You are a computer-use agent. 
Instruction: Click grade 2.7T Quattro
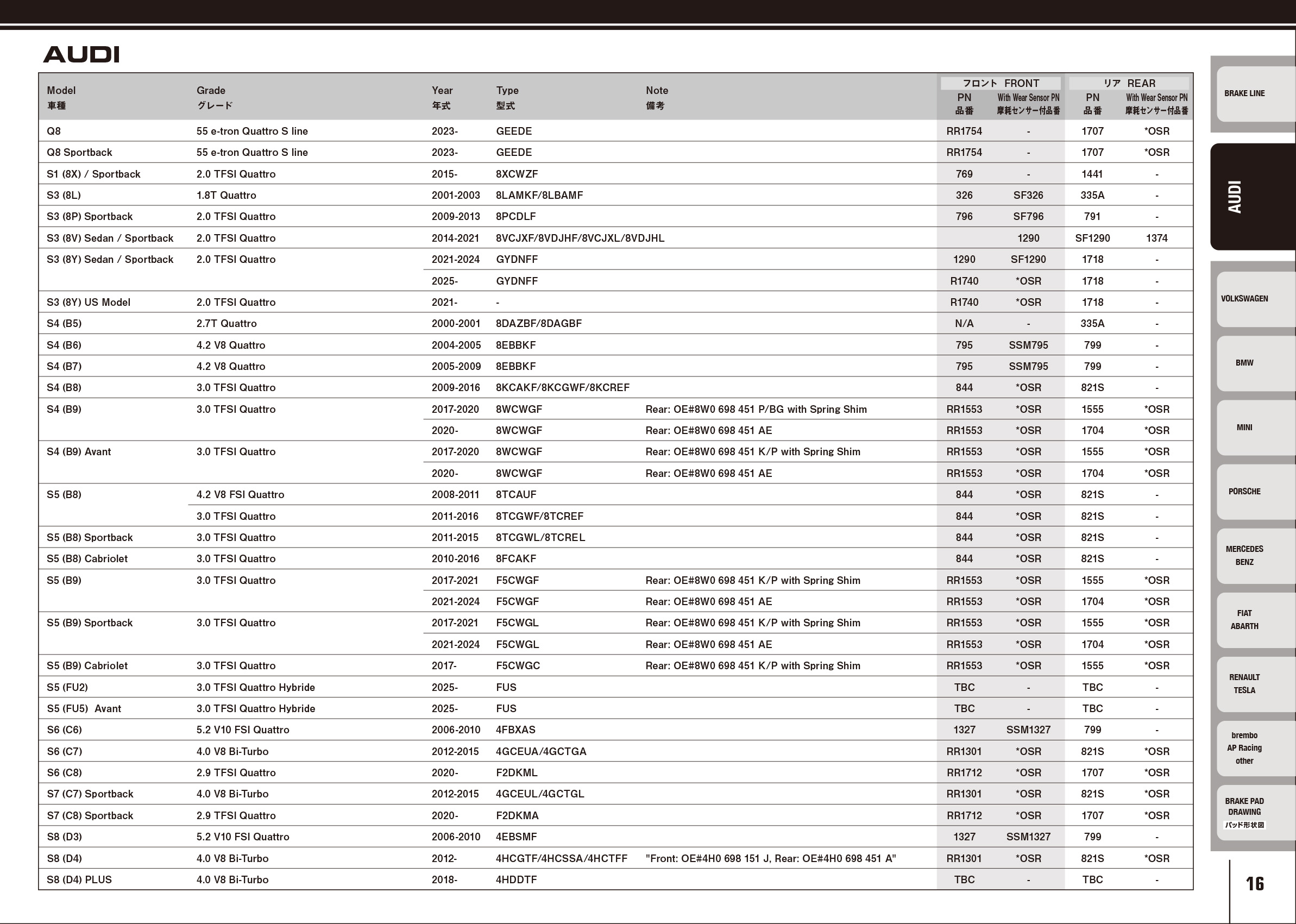(227, 324)
